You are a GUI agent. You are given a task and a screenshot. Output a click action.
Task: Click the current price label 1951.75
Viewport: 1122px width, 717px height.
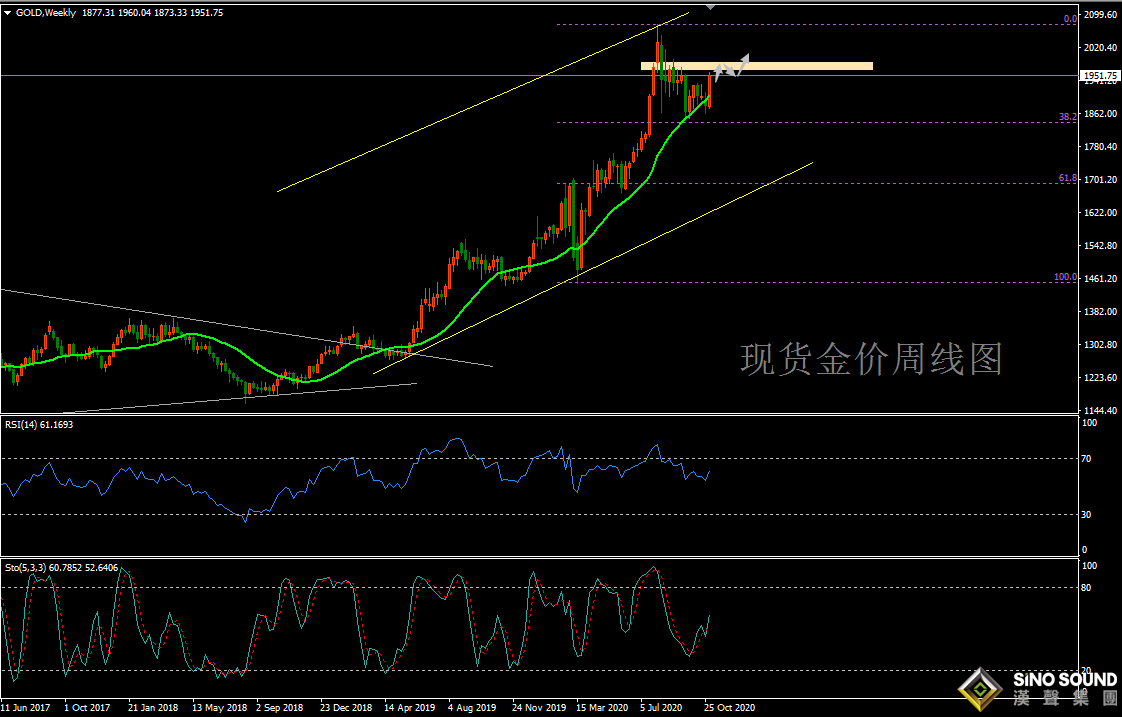point(1100,76)
